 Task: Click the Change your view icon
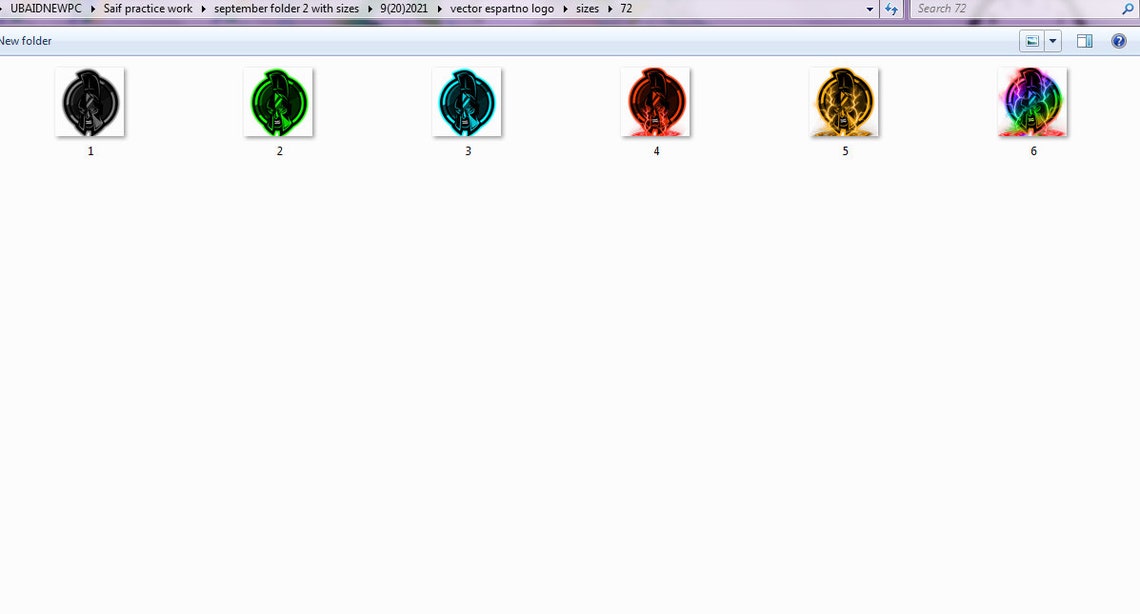1033,40
